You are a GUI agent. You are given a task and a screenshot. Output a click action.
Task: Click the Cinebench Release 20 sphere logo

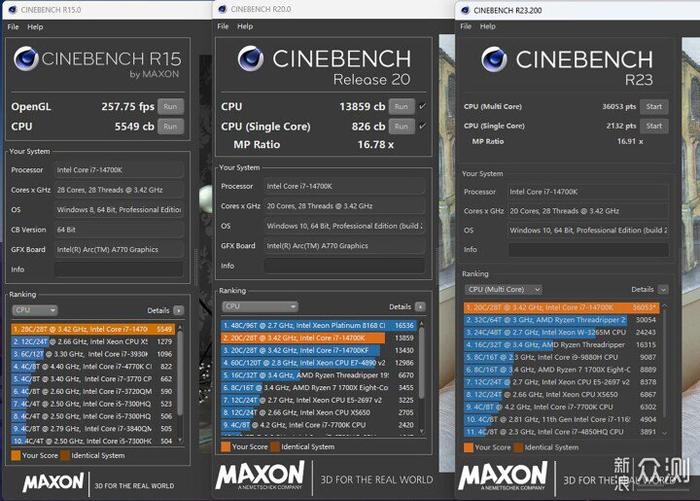(250, 58)
